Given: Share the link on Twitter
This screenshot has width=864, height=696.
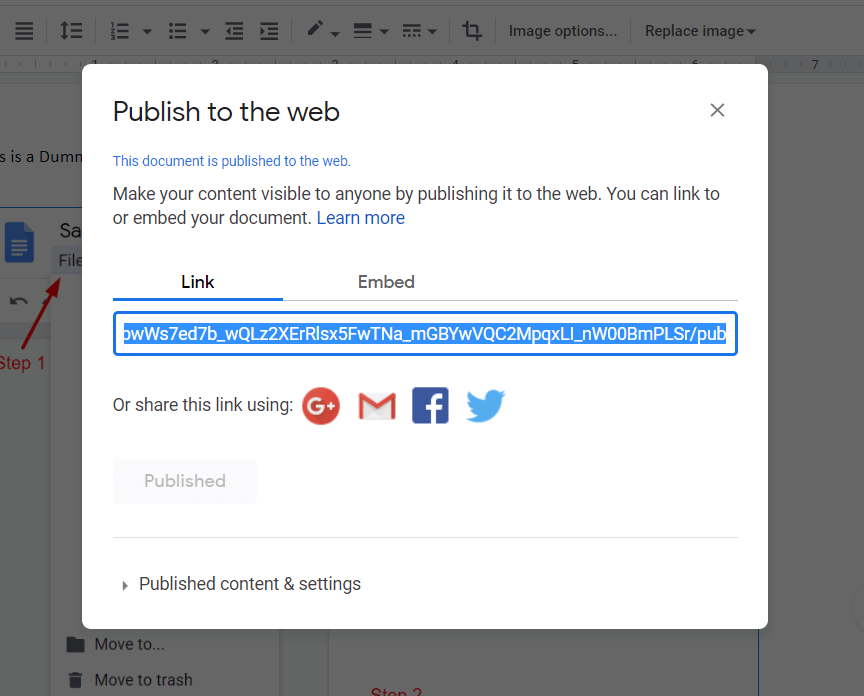Looking at the screenshot, I should (x=484, y=405).
